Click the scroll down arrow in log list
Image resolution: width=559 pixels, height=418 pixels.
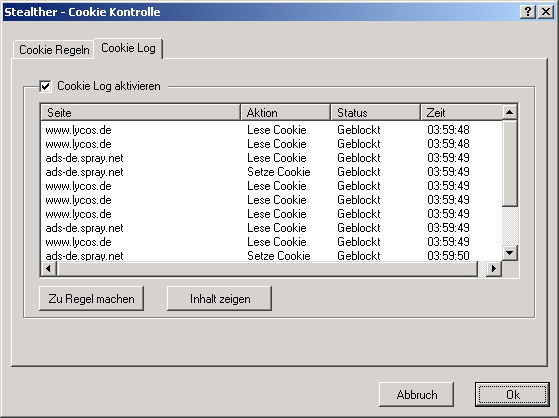(x=509, y=253)
